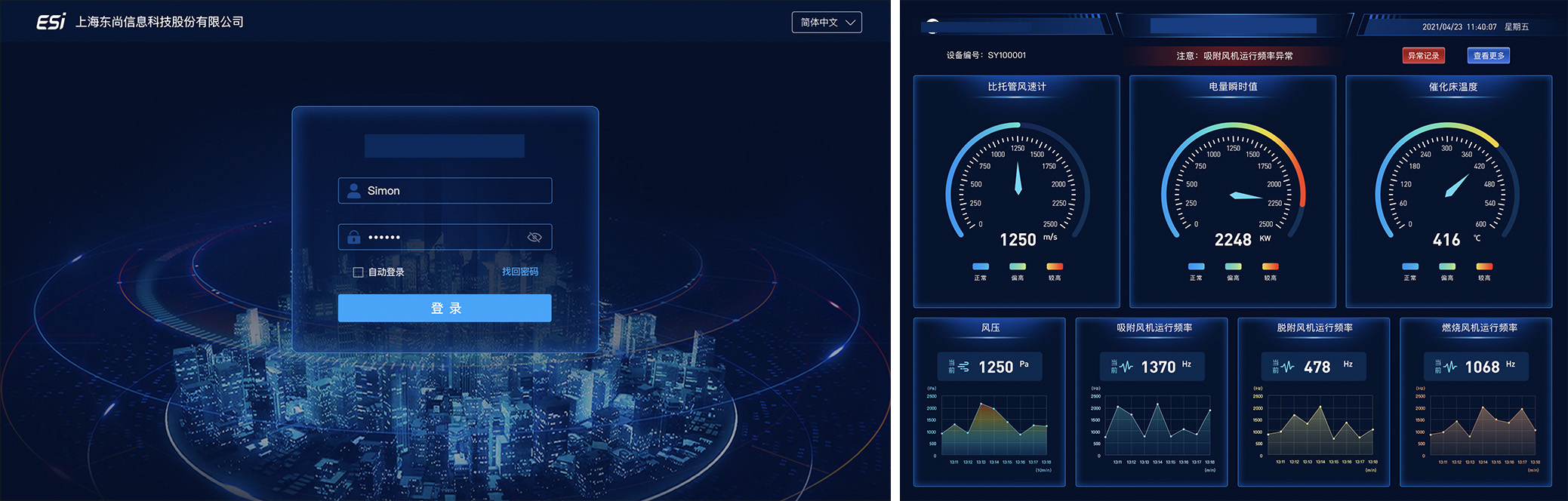The height and width of the screenshot is (501, 1568).
Task: Click the 电量瞬时值 gauge needle
Action: click(x=1246, y=196)
